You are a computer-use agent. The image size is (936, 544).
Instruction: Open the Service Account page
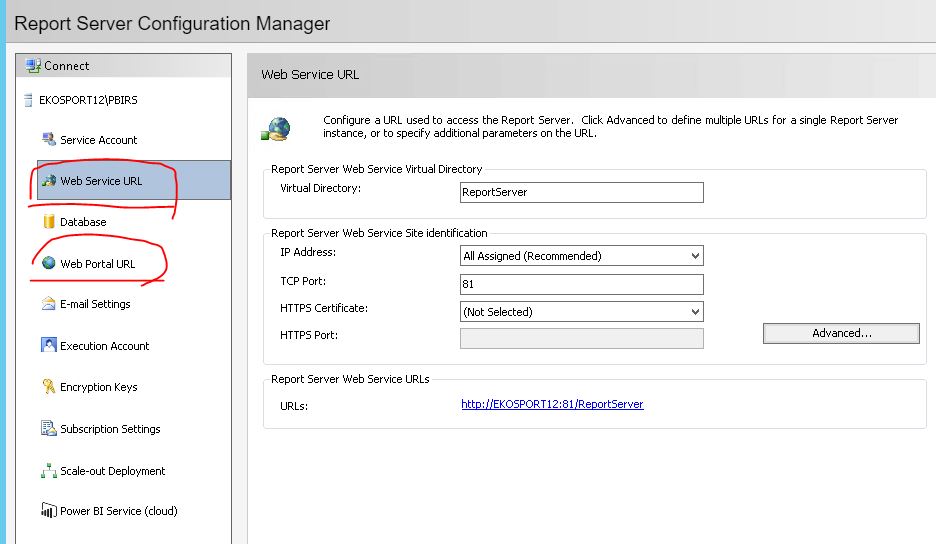pos(98,140)
